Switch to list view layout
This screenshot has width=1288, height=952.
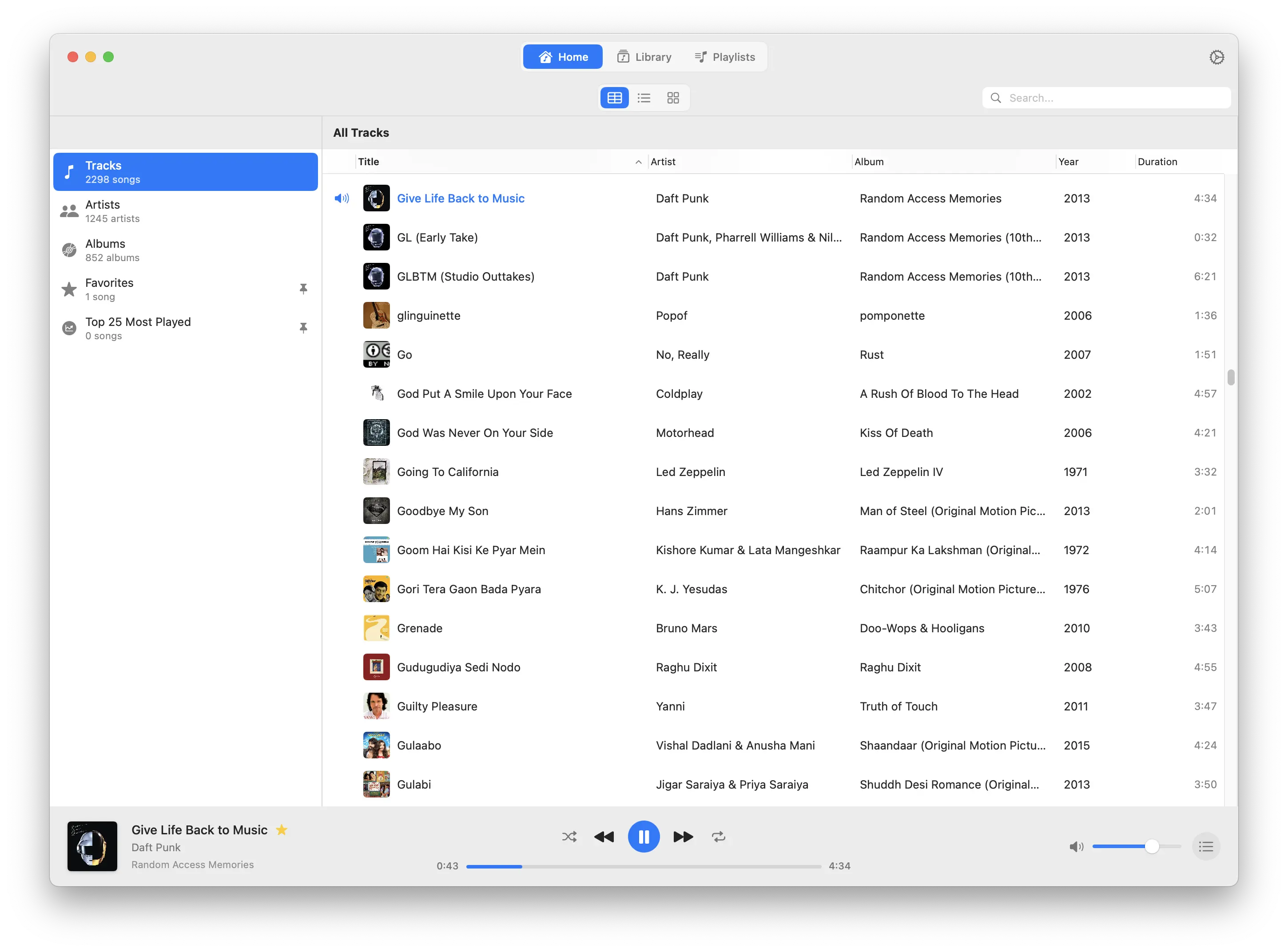644,98
